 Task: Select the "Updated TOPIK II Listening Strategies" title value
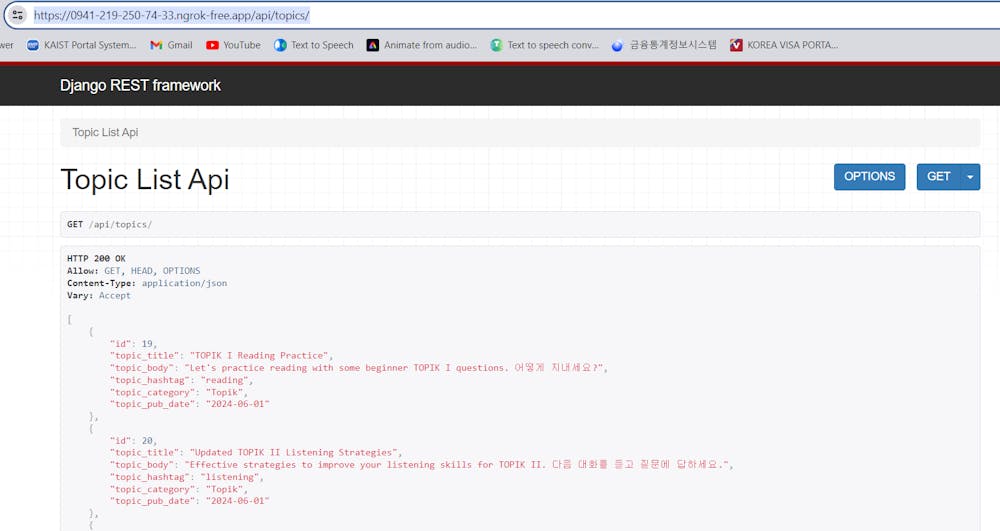[293, 453]
